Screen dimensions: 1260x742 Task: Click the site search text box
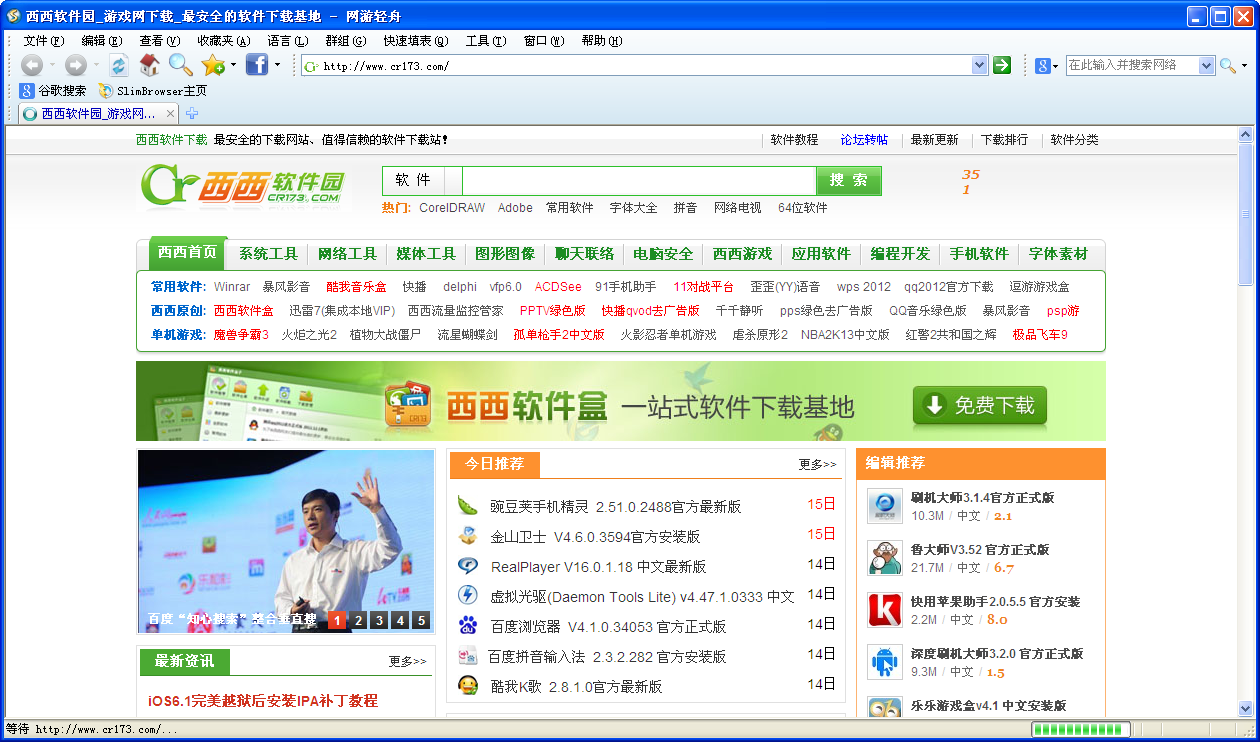coord(639,180)
